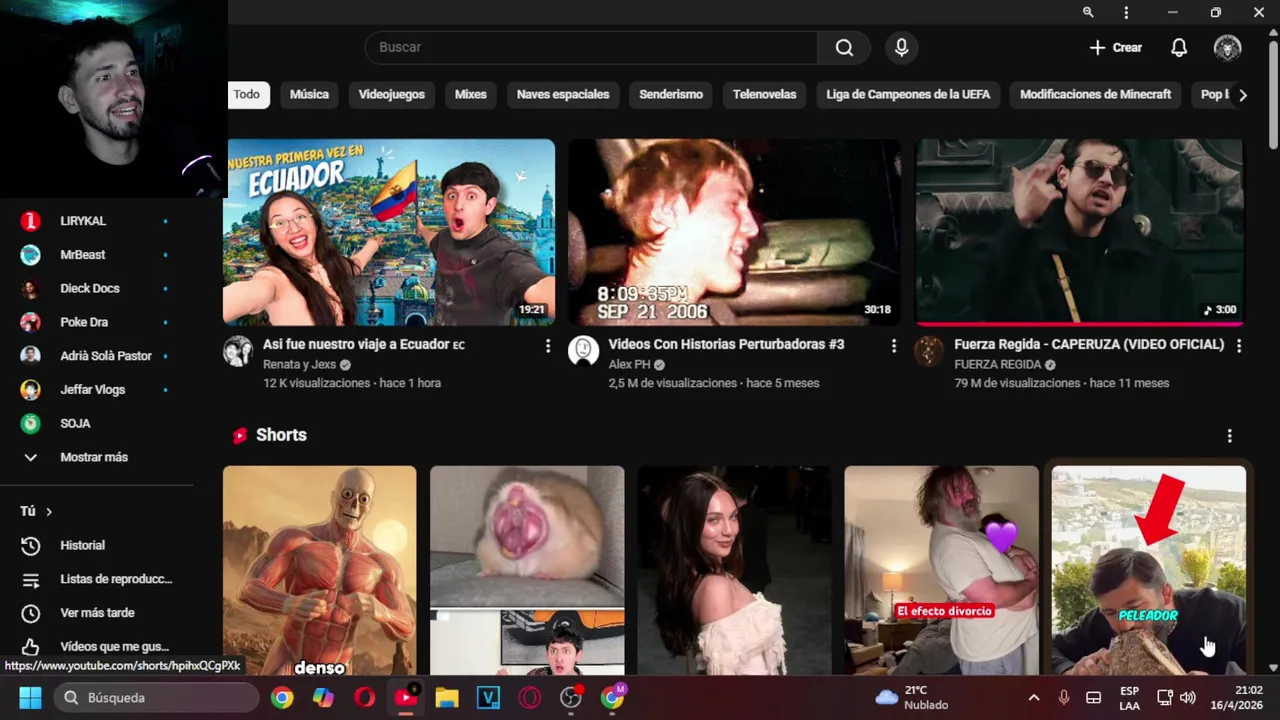Open the yawning hamster Short
The height and width of the screenshot is (720, 1280).
click(x=527, y=570)
